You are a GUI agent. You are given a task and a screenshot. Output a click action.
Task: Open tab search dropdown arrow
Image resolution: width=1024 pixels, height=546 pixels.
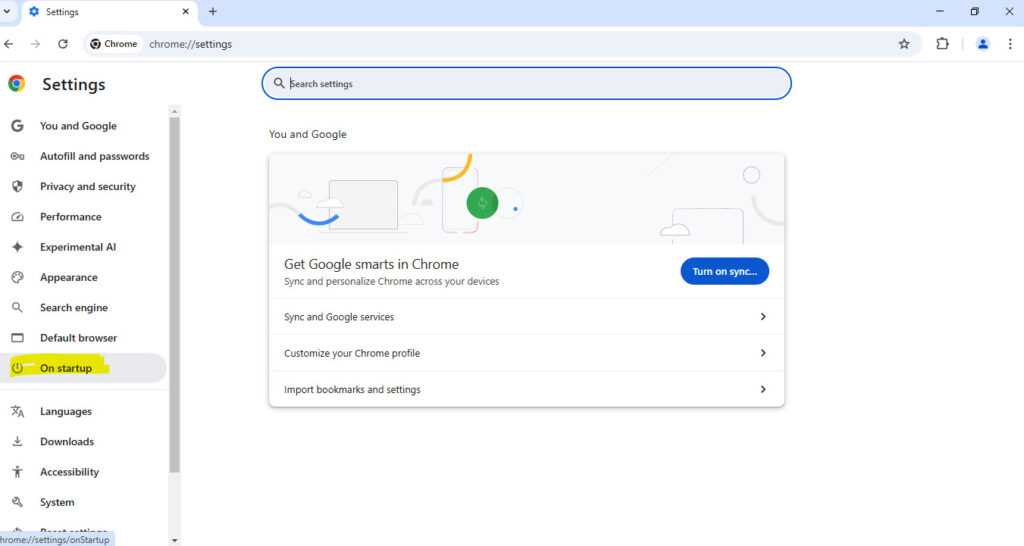[x=7, y=11]
